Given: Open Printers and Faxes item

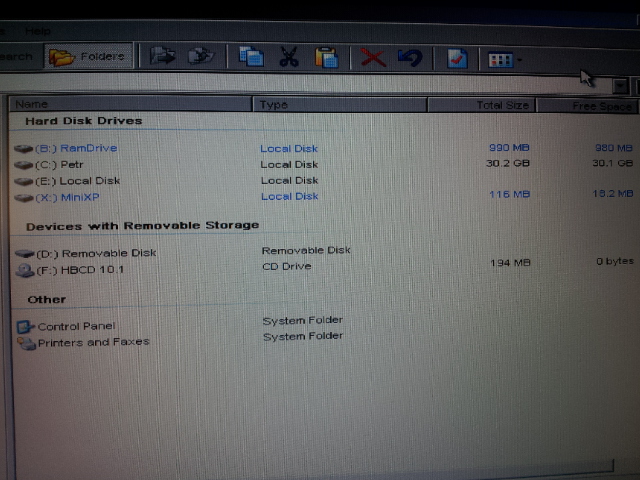Looking at the screenshot, I should tap(94, 342).
